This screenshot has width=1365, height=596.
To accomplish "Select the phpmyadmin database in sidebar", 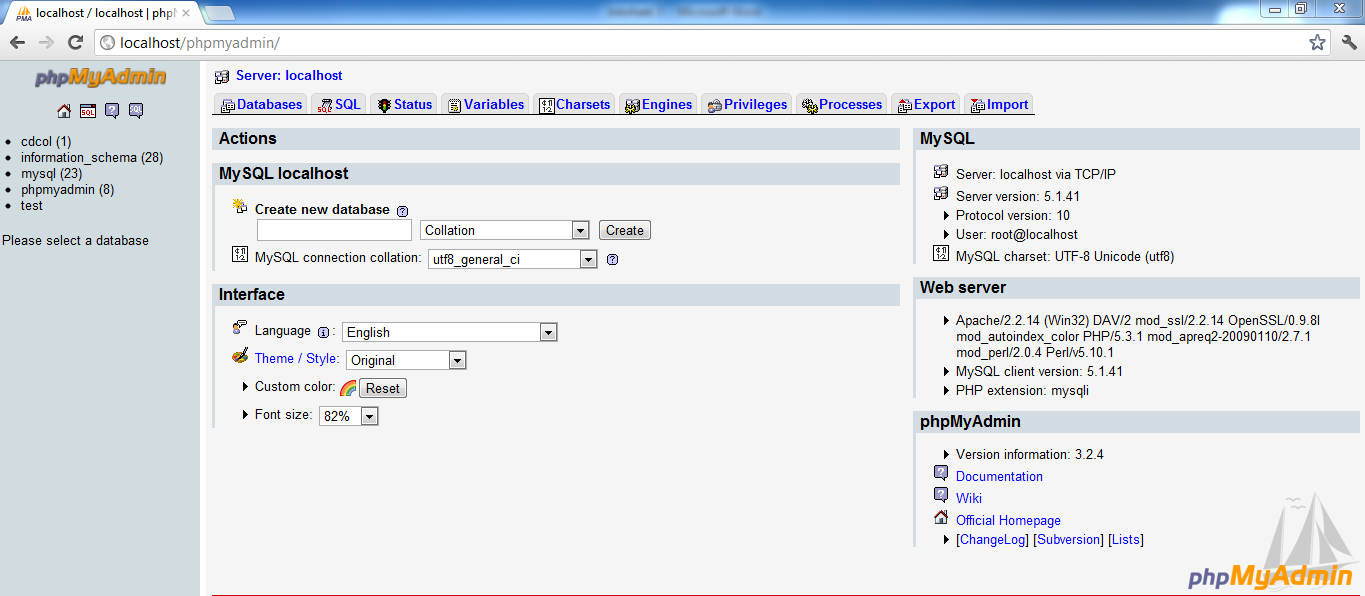I will point(68,190).
